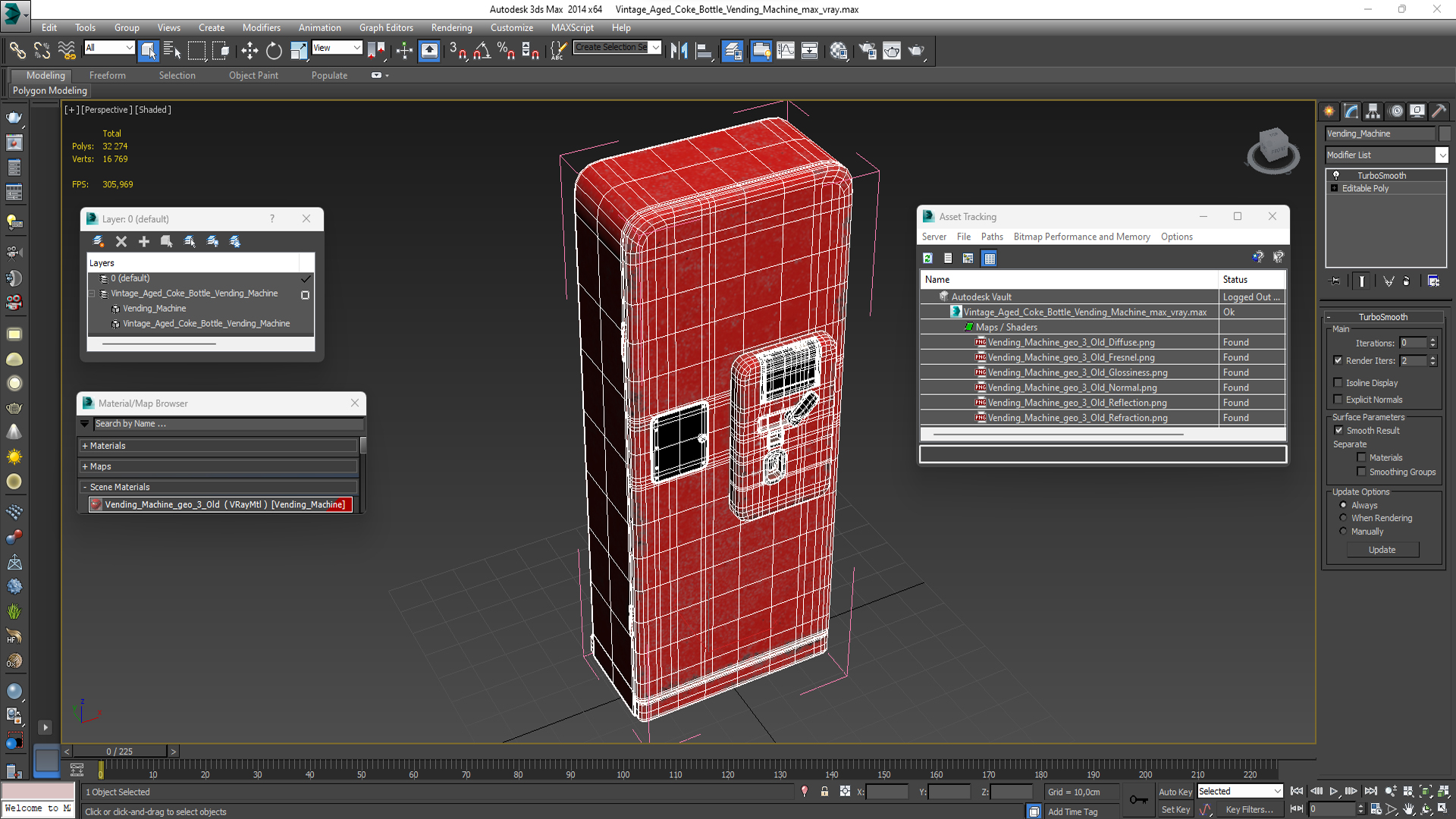The width and height of the screenshot is (1456, 819).
Task: Open Select by Name dialog
Action: tap(172, 51)
